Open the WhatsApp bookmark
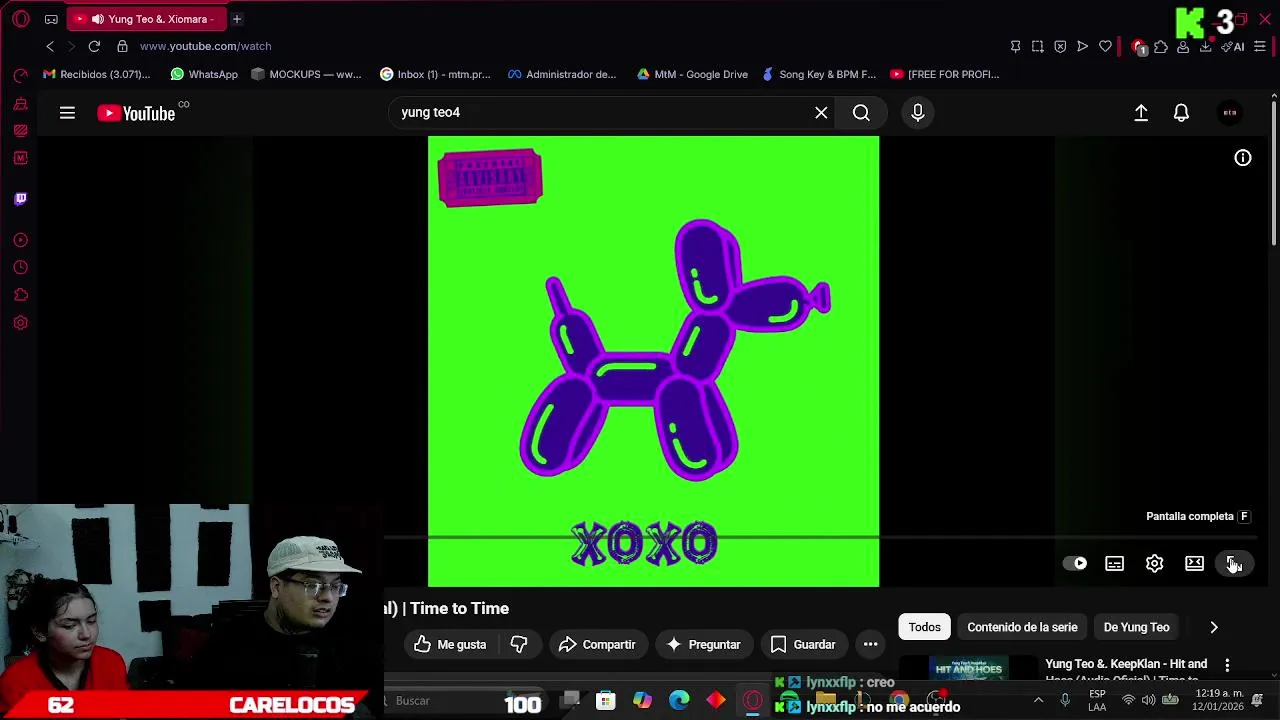This screenshot has width=1280, height=720. tap(204, 74)
